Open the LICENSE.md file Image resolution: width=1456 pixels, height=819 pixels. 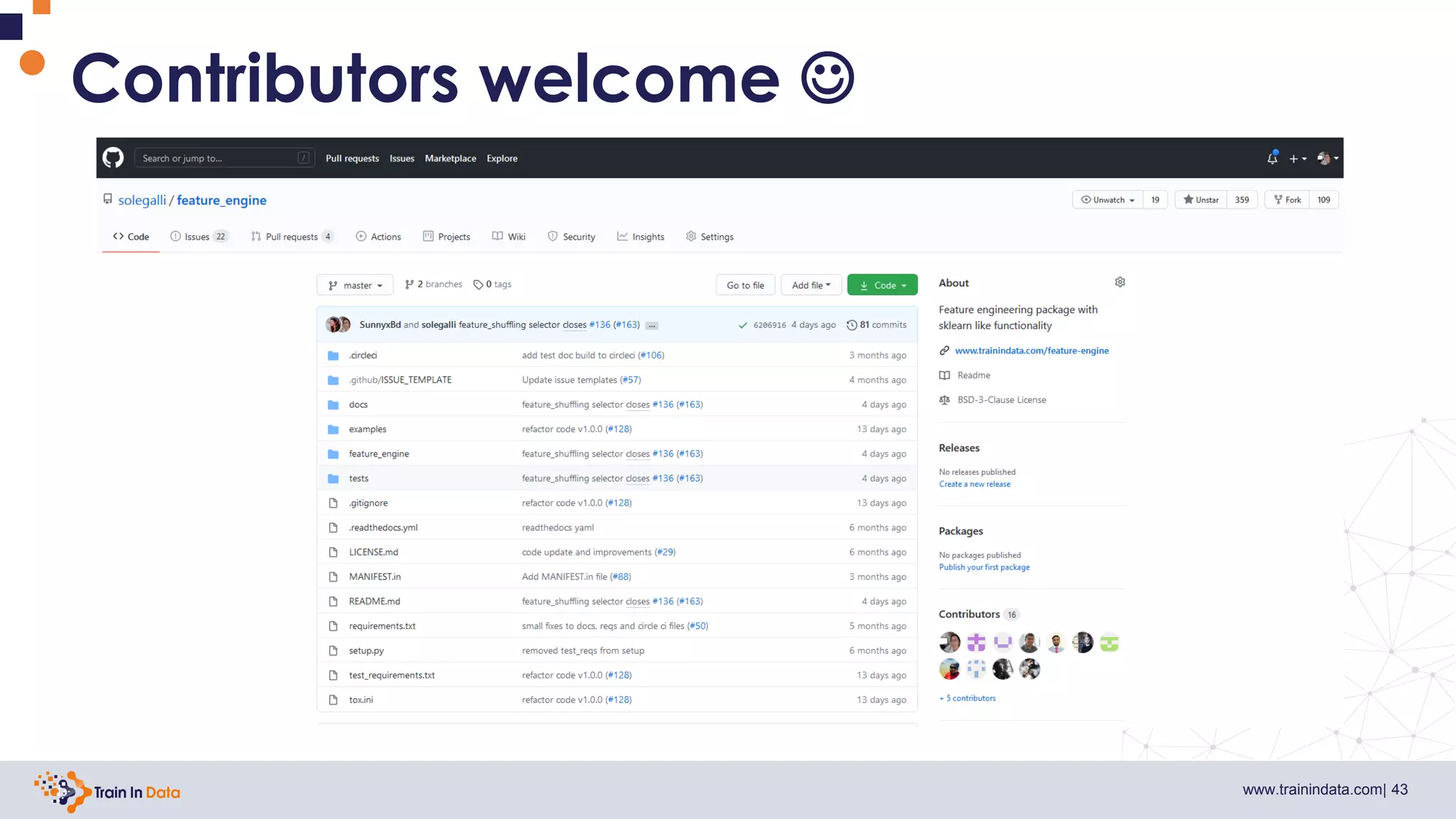(x=373, y=552)
